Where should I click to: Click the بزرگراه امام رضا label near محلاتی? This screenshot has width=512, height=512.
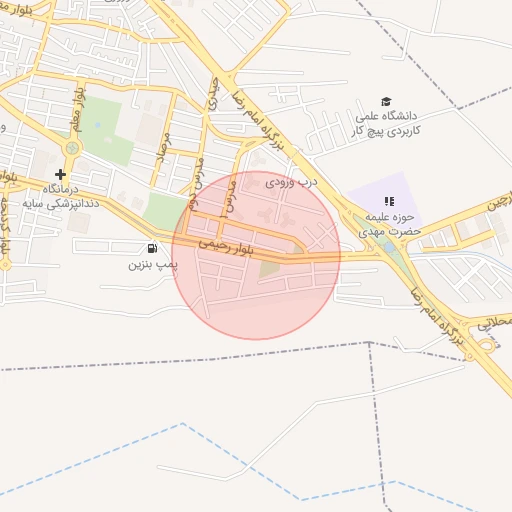(x=438, y=315)
